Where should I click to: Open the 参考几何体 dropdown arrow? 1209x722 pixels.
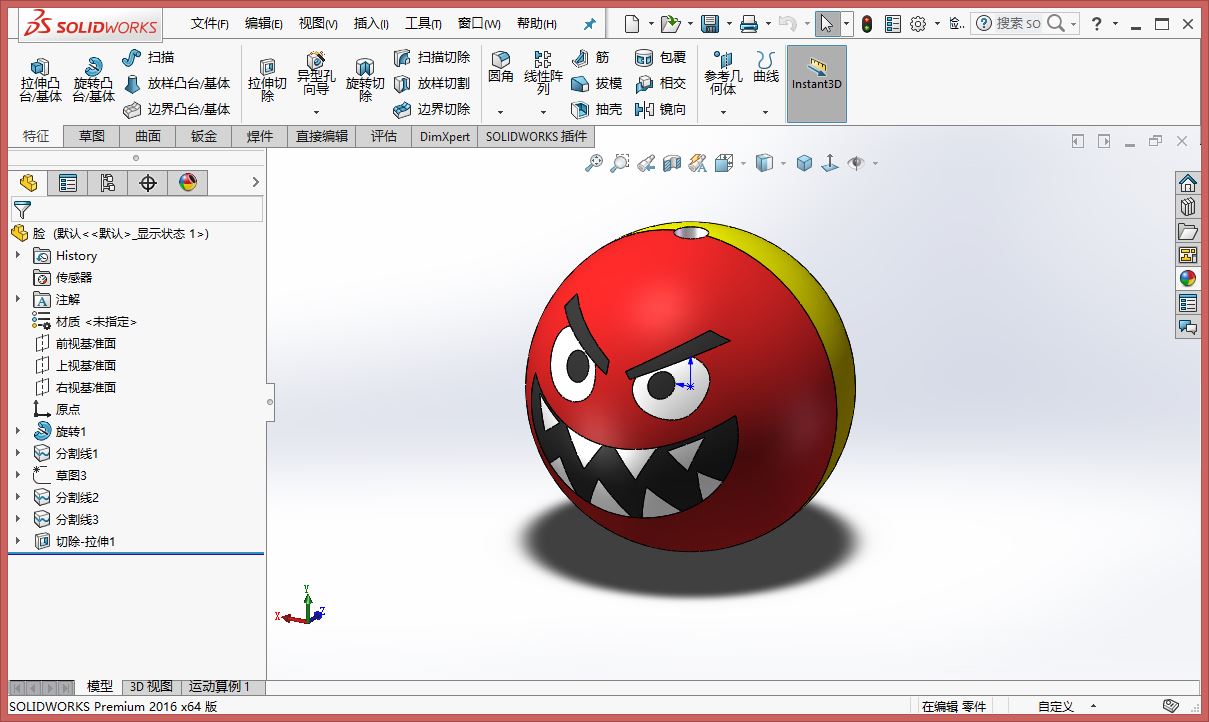[x=723, y=112]
